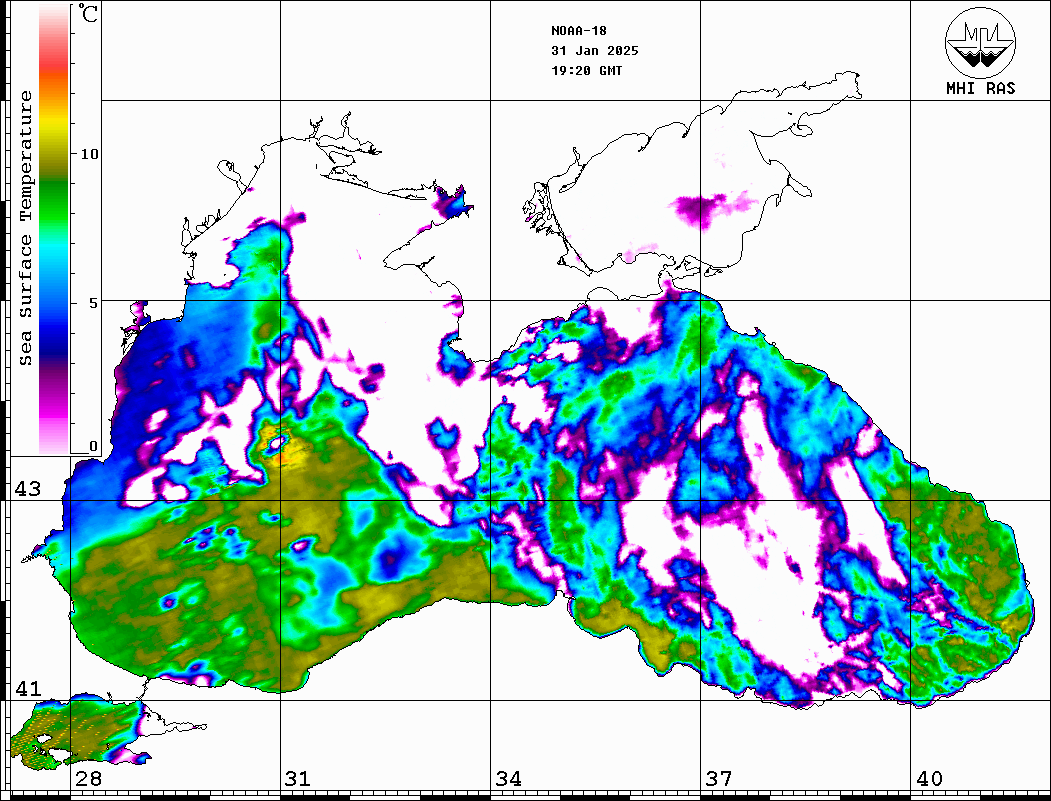Click the °C unit label on the legend
This screenshot has height=801, width=1051.
(88, 13)
